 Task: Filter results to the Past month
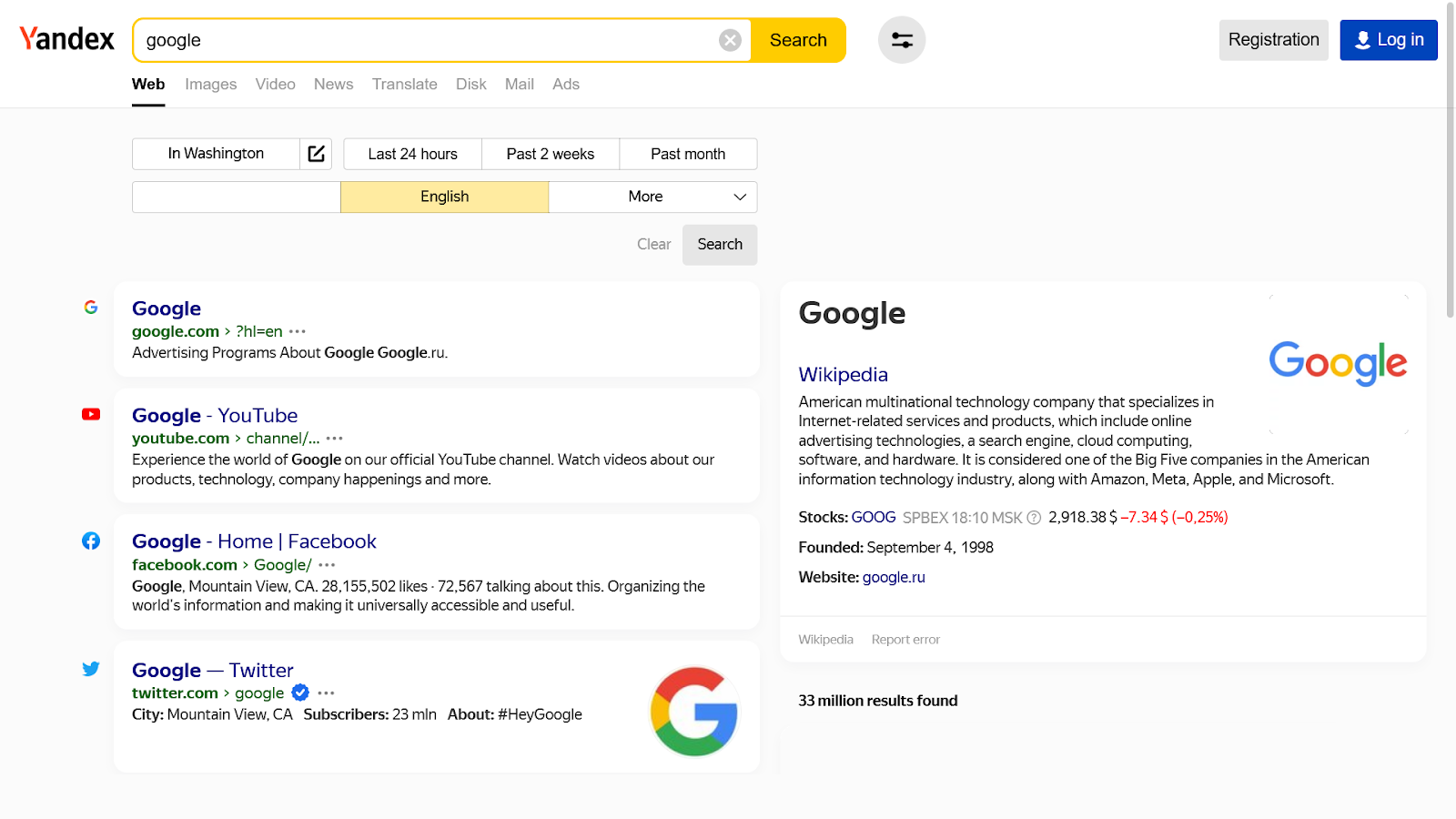pyautogui.click(x=688, y=154)
